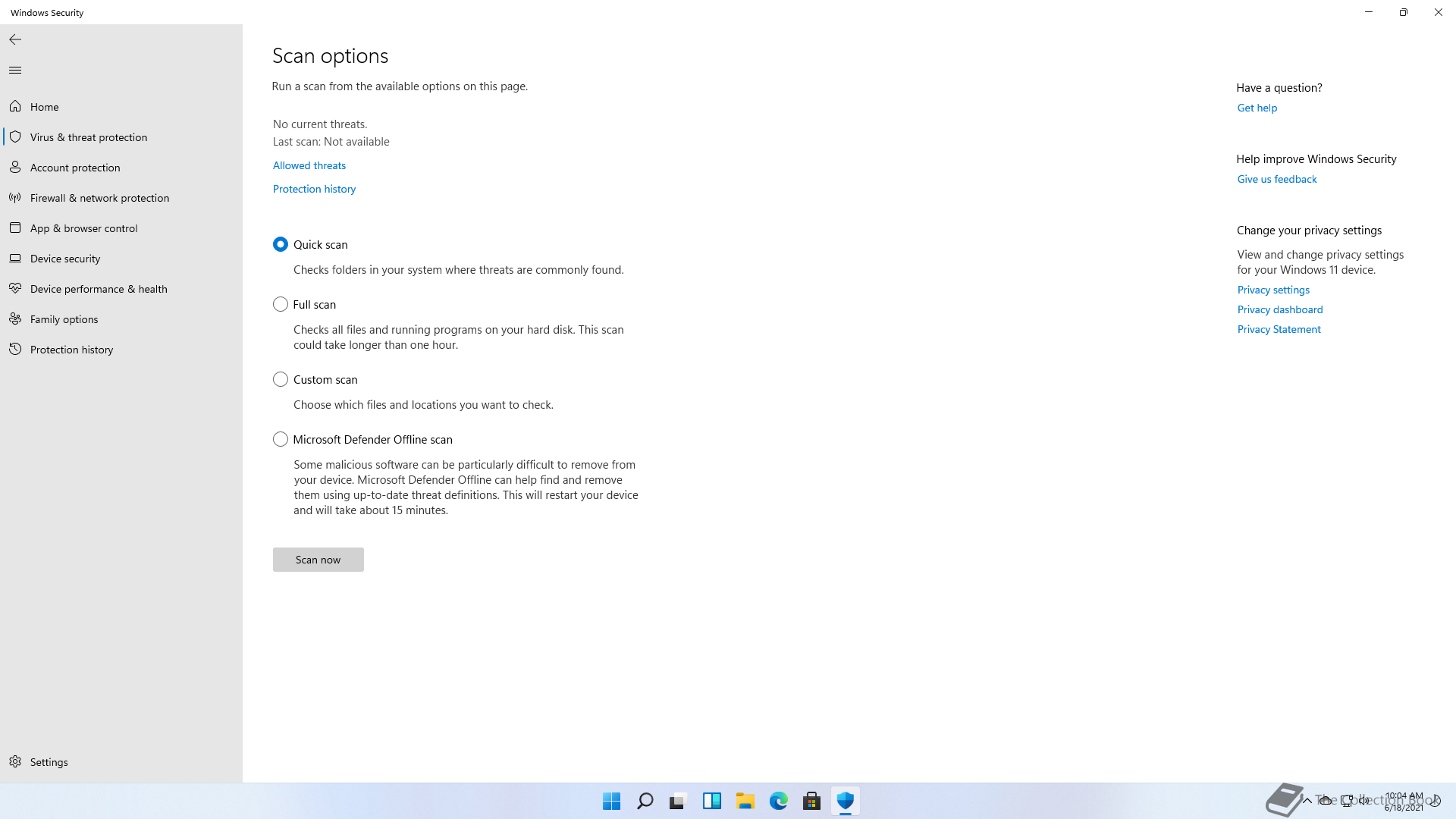1456x819 pixels.
Task: Select Microsoft Defender Offline scan option
Action: click(x=281, y=439)
